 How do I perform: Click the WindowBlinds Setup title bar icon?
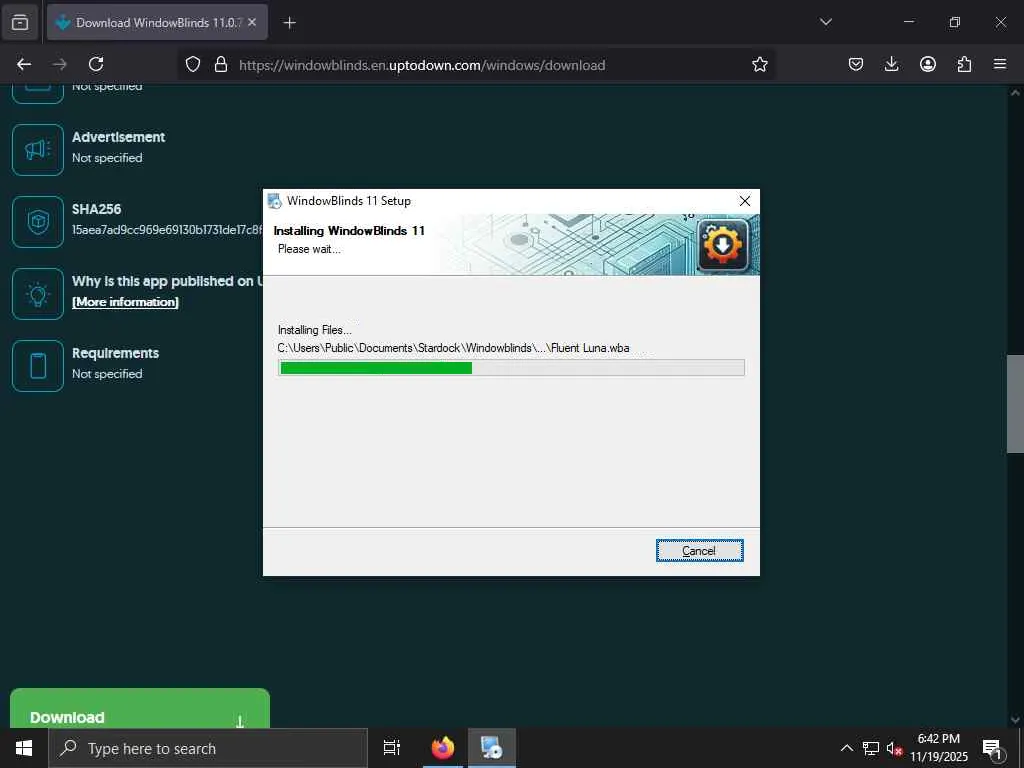[274, 201]
